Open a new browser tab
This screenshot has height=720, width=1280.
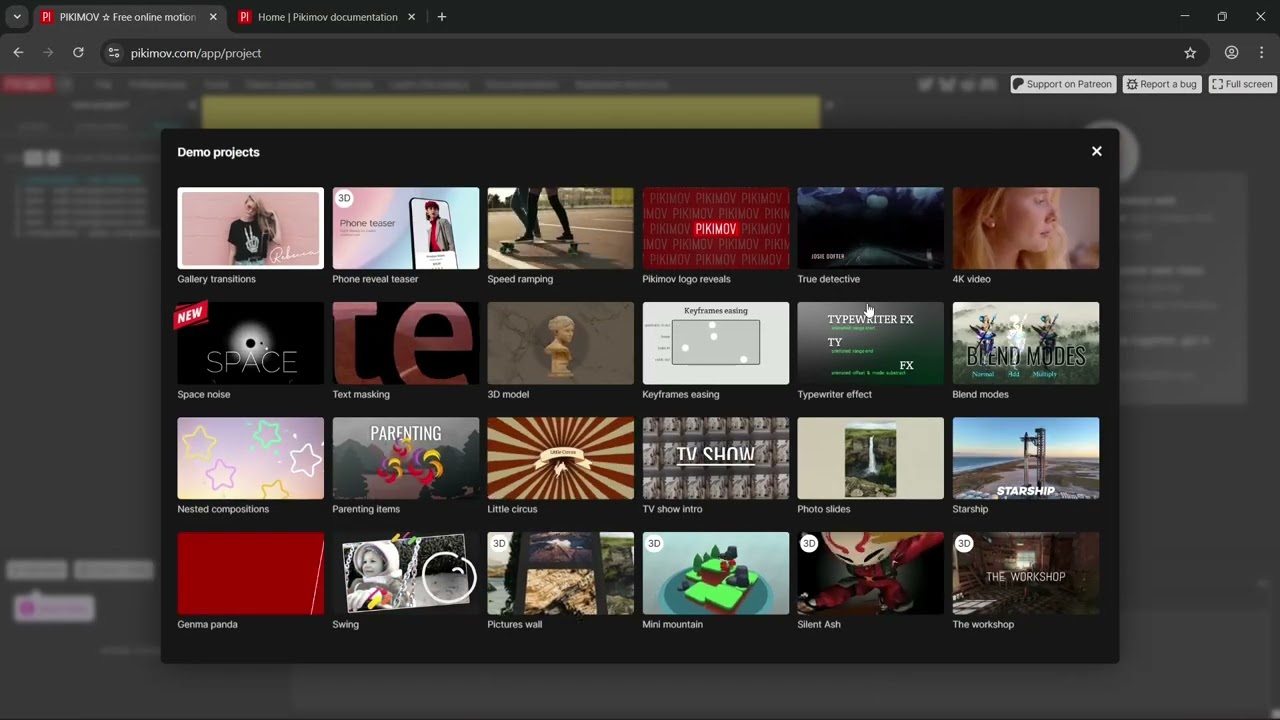(x=441, y=17)
